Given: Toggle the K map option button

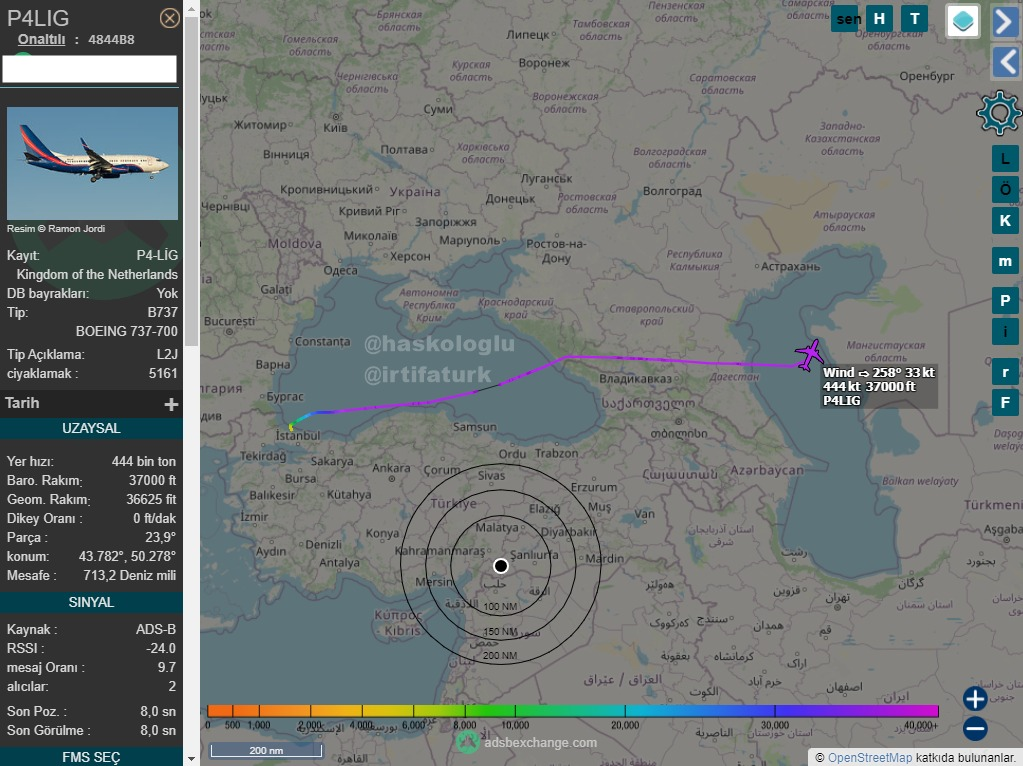Looking at the screenshot, I should tap(1005, 221).
